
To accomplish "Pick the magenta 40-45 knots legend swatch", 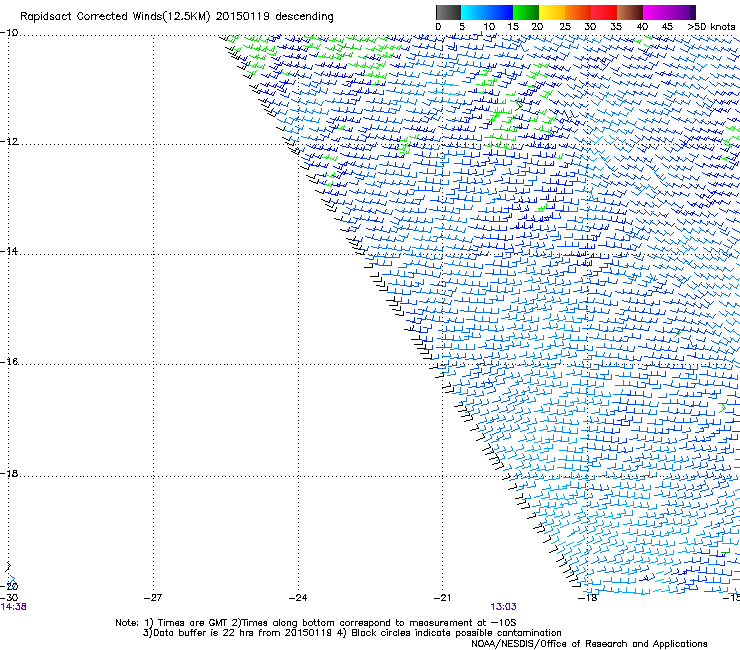I will [x=656, y=12].
